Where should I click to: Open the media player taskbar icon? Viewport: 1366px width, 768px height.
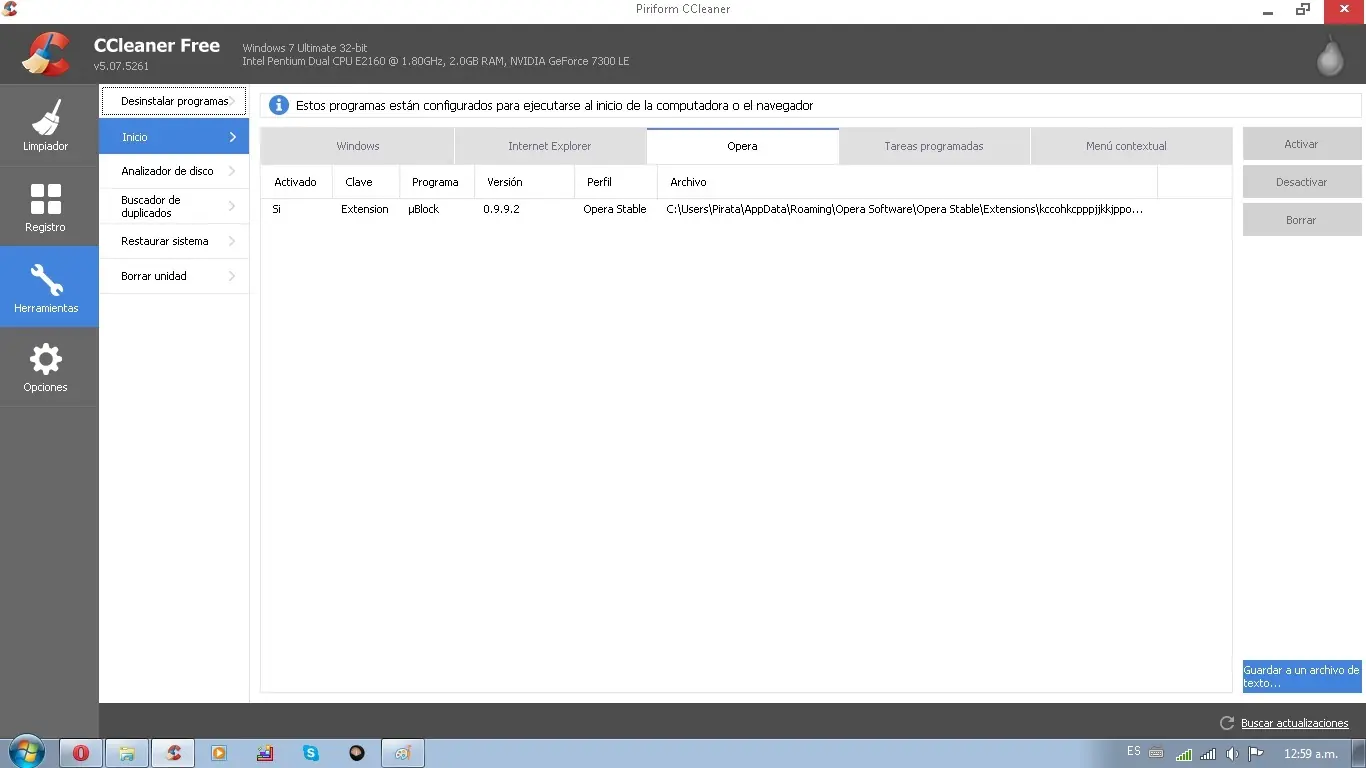coord(219,753)
